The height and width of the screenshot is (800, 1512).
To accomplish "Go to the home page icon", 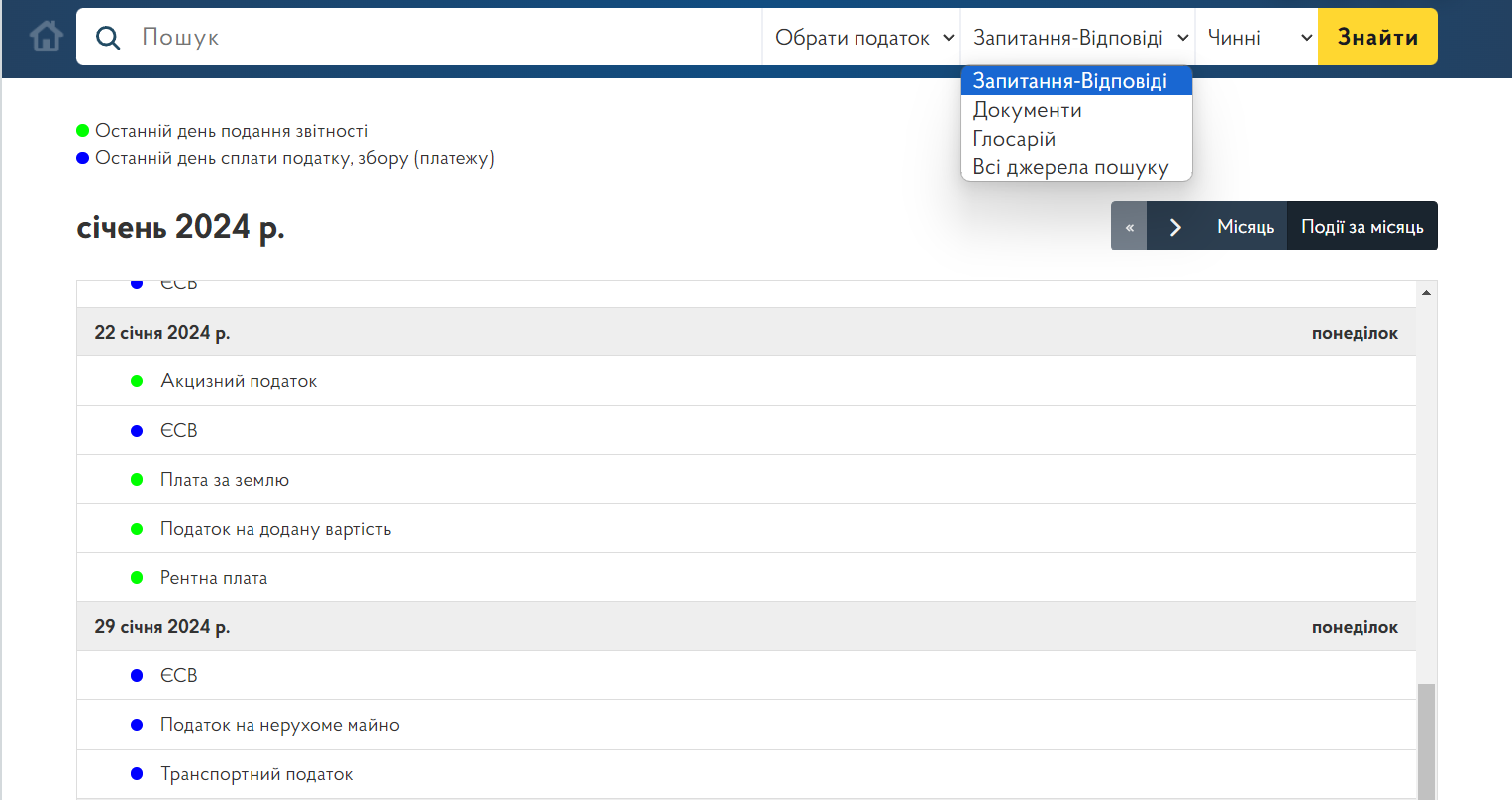I will coord(46,38).
